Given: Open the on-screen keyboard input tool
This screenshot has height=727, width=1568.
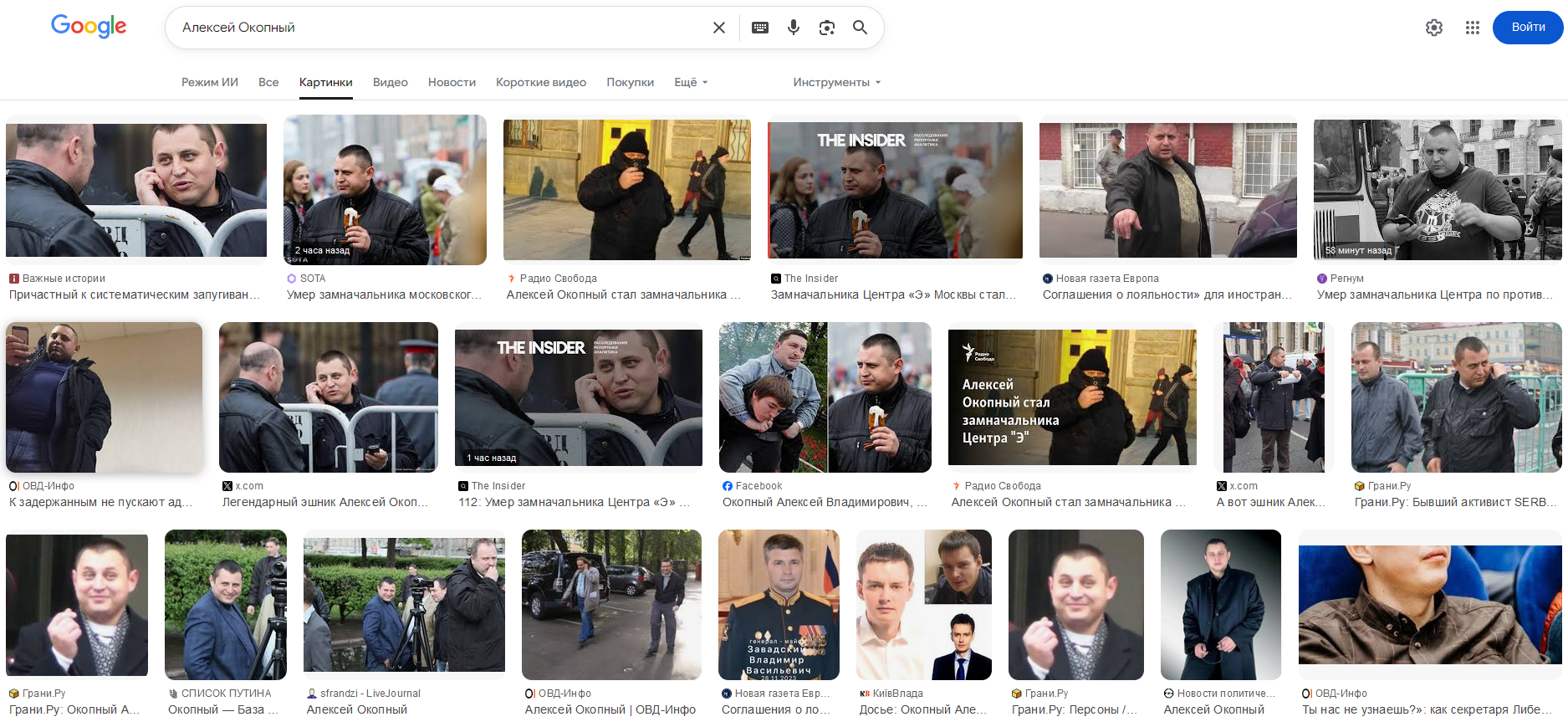Looking at the screenshot, I should point(759,28).
